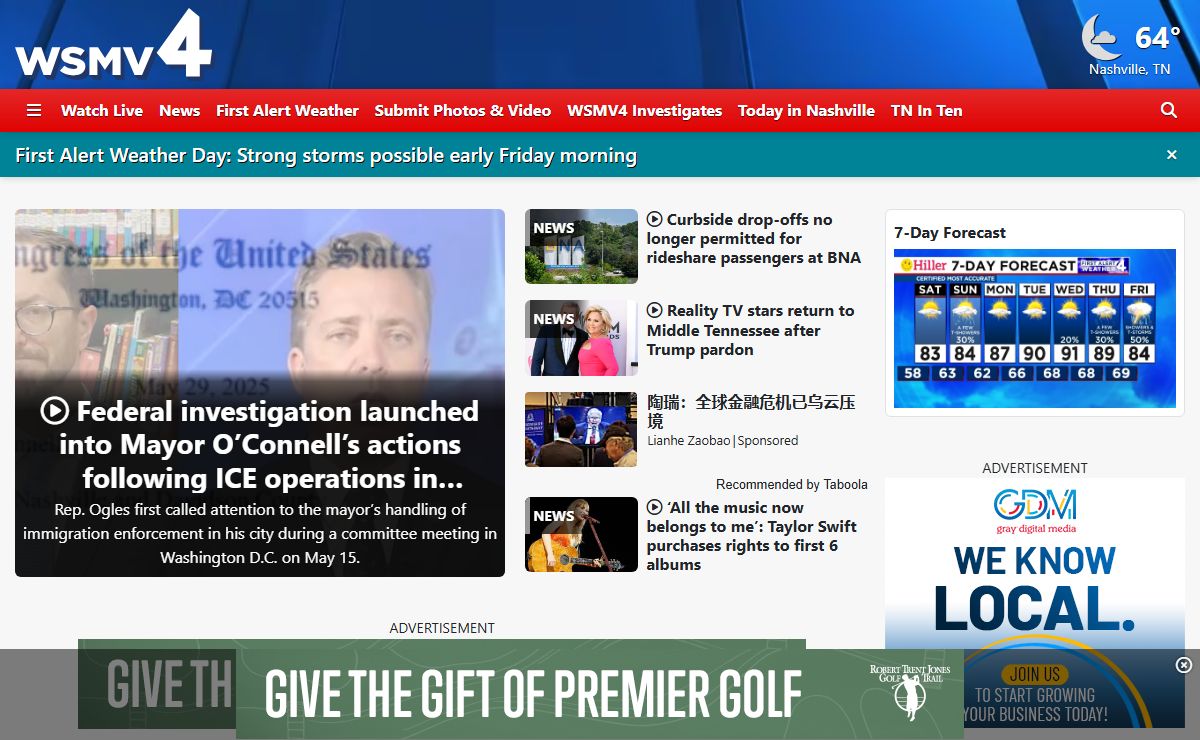
Task: Click the Gray Digital Media We Know Local ad
Action: pos(1035,602)
